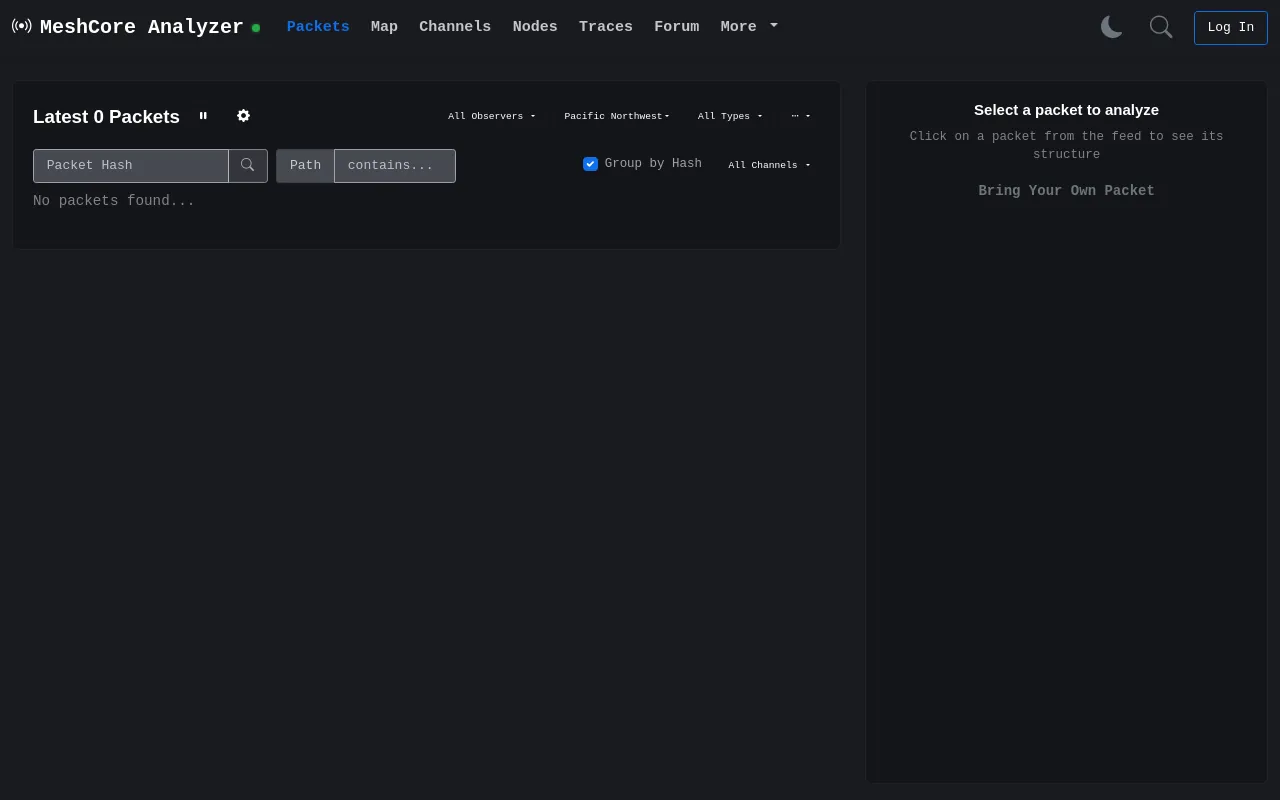This screenshot has width=1280, height=800.
Task: Focus the path contains input field
Action: [x=395, y=166]
